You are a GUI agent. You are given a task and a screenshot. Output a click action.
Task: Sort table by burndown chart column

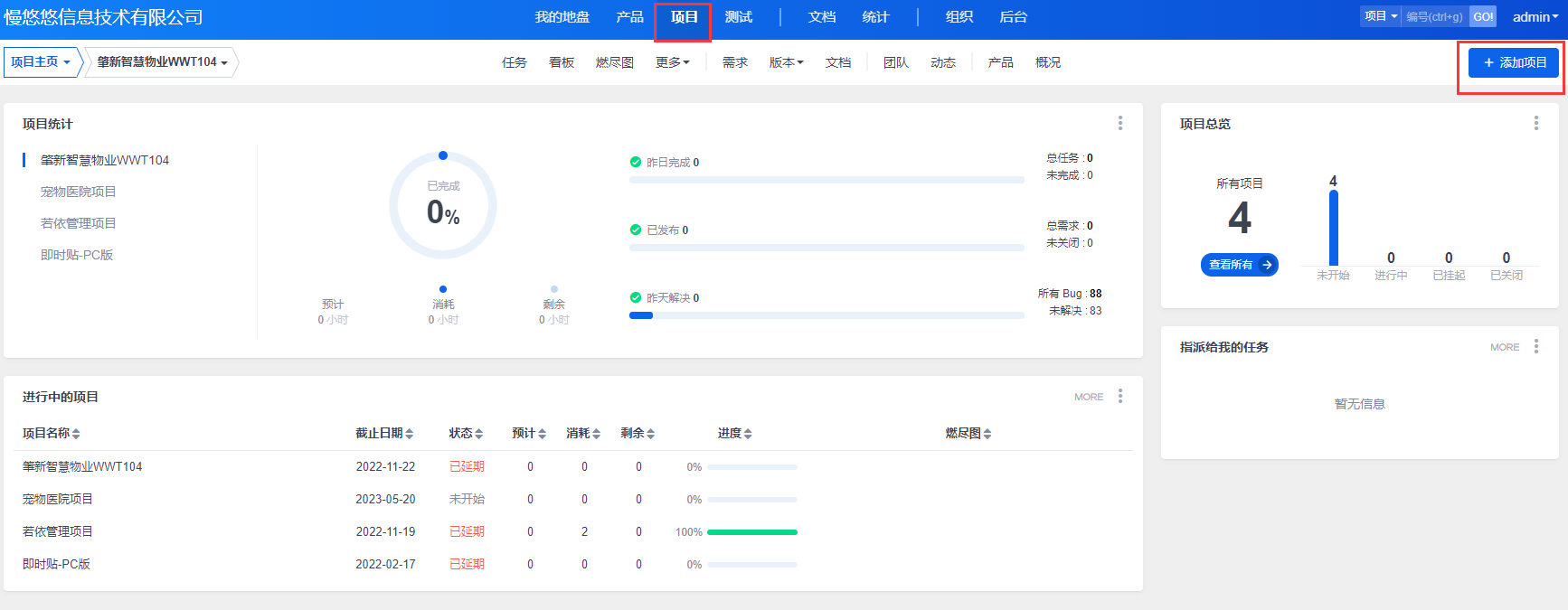point(968,434)
